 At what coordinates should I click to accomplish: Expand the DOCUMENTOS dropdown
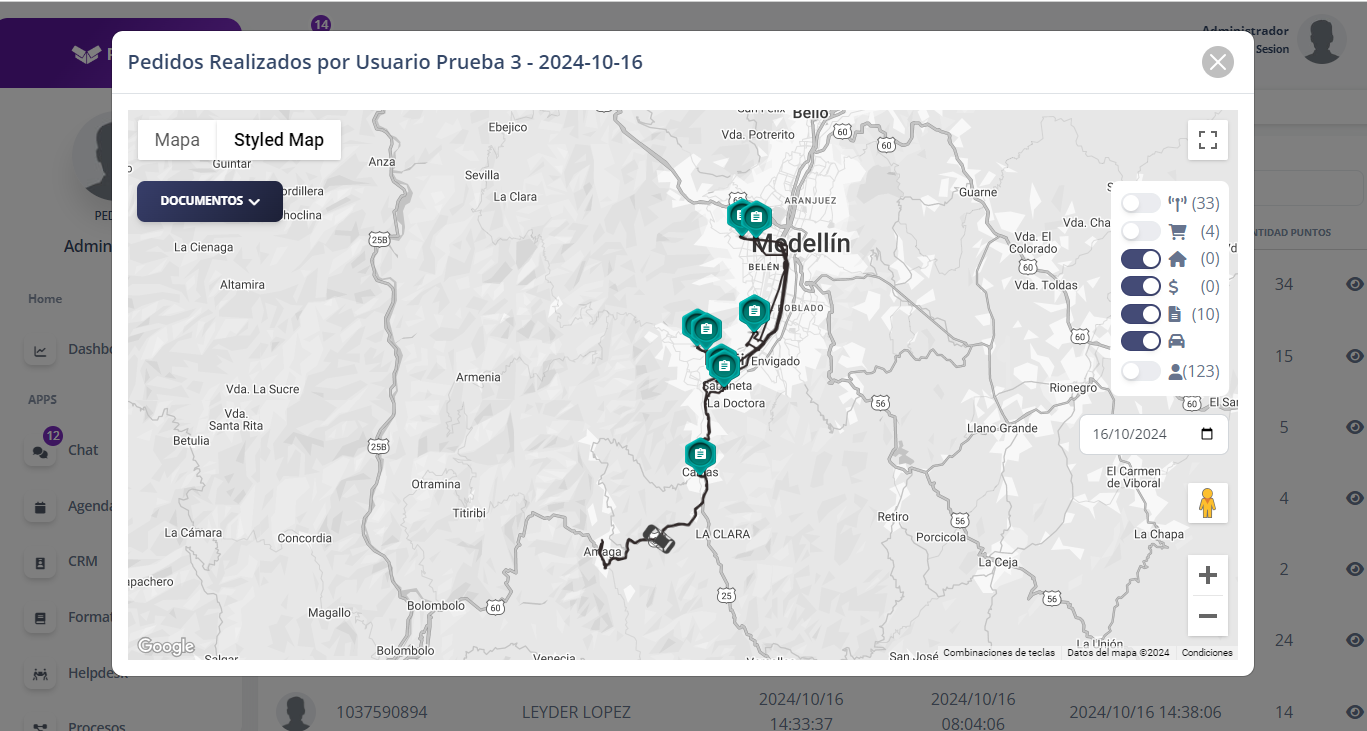[210, 201]
